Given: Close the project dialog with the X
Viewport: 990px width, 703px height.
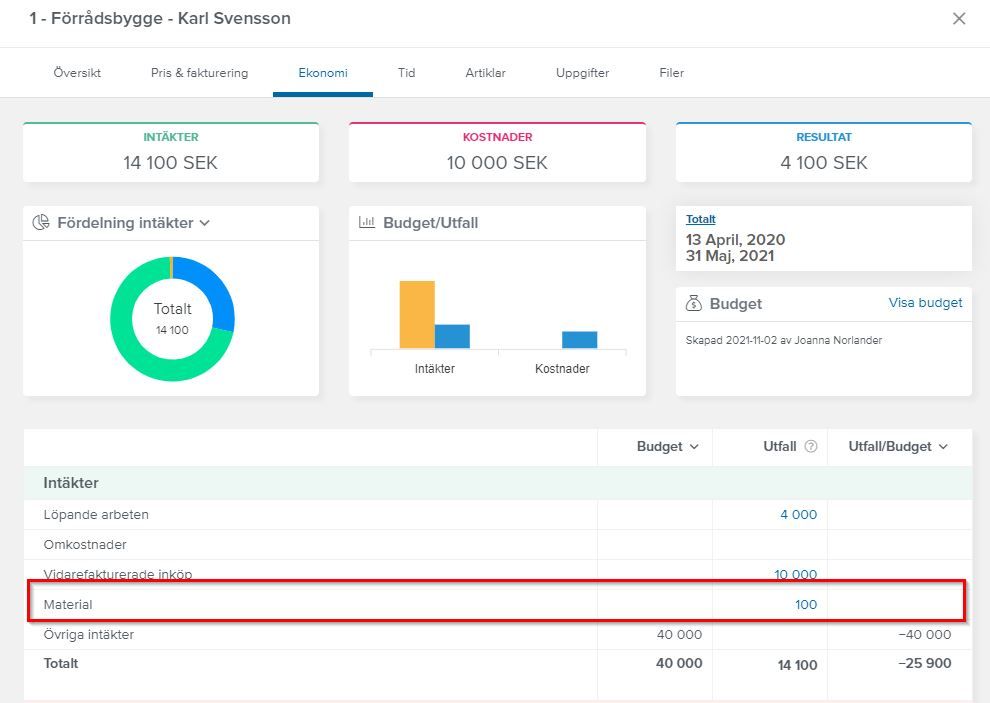Looking at the screenshot, I should click(959, 18).
